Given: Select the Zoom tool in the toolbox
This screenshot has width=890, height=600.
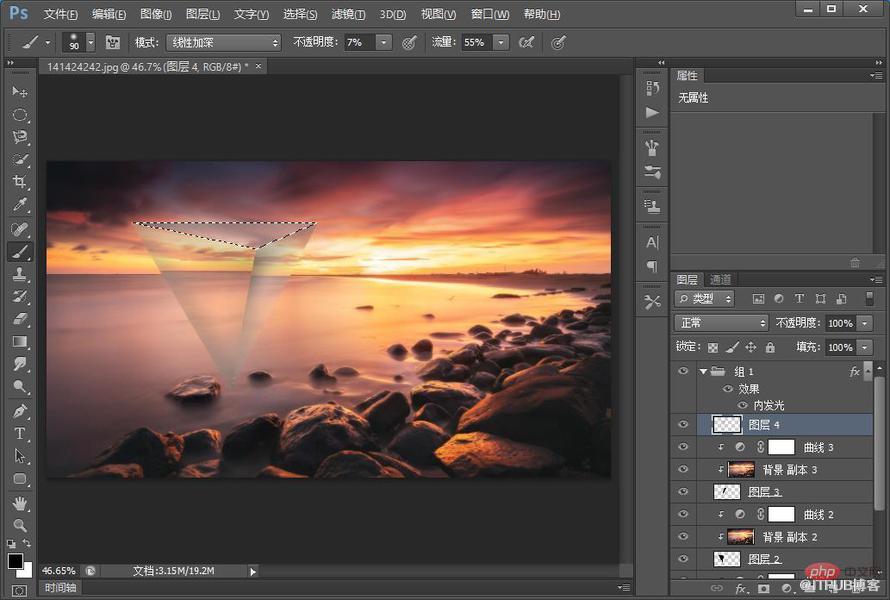Looking at the screenshot, I should coord(19,525).
